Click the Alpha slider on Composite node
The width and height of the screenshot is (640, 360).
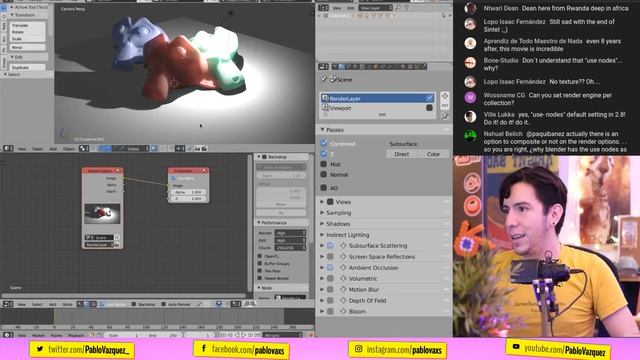tap(188, 192)
